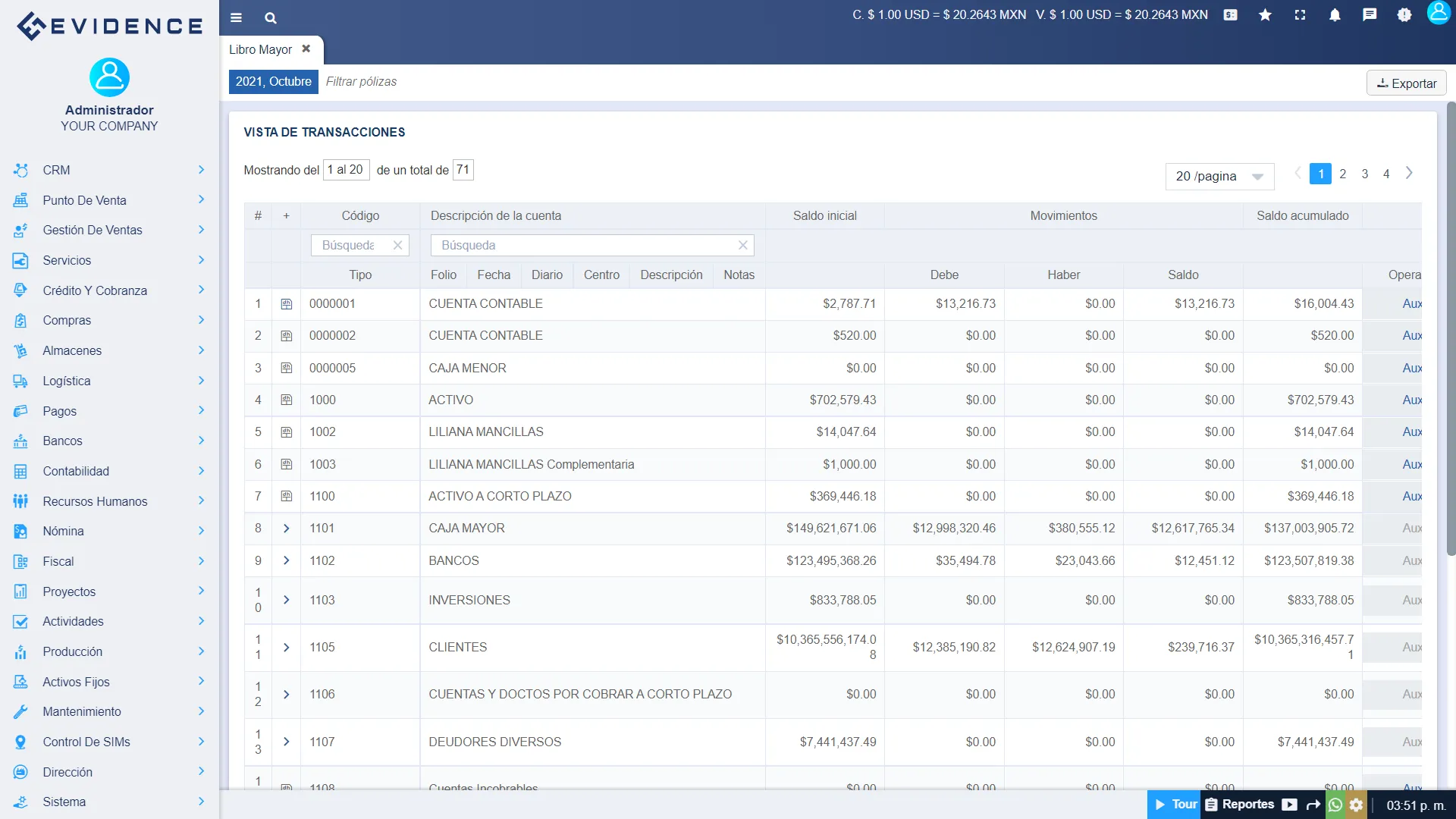Expand the Bancos sidebar menu
The height and width of the screenshot is (819, 1456).
[x=109, y=441]
